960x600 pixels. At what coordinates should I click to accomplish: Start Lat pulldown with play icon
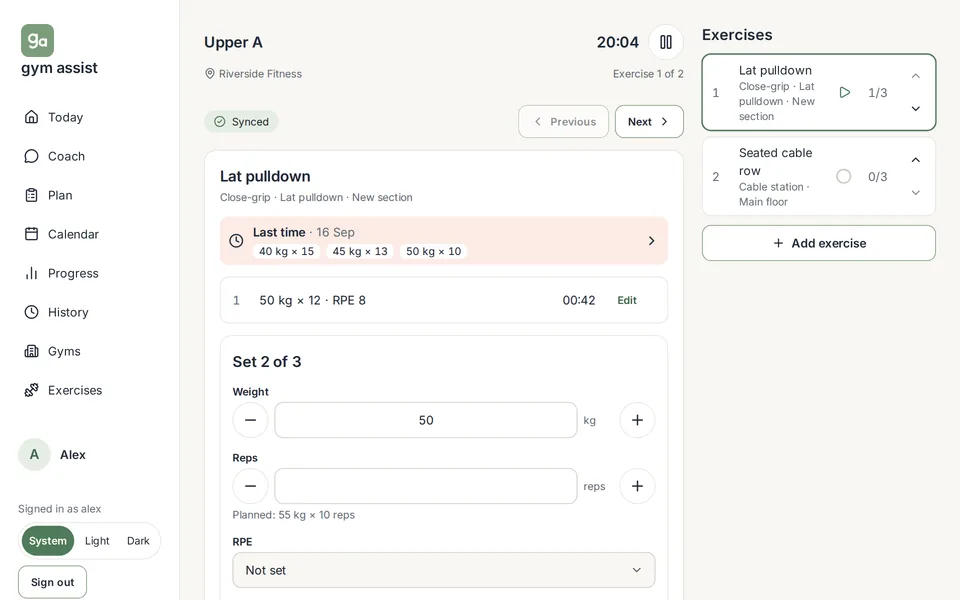point(844,92)
